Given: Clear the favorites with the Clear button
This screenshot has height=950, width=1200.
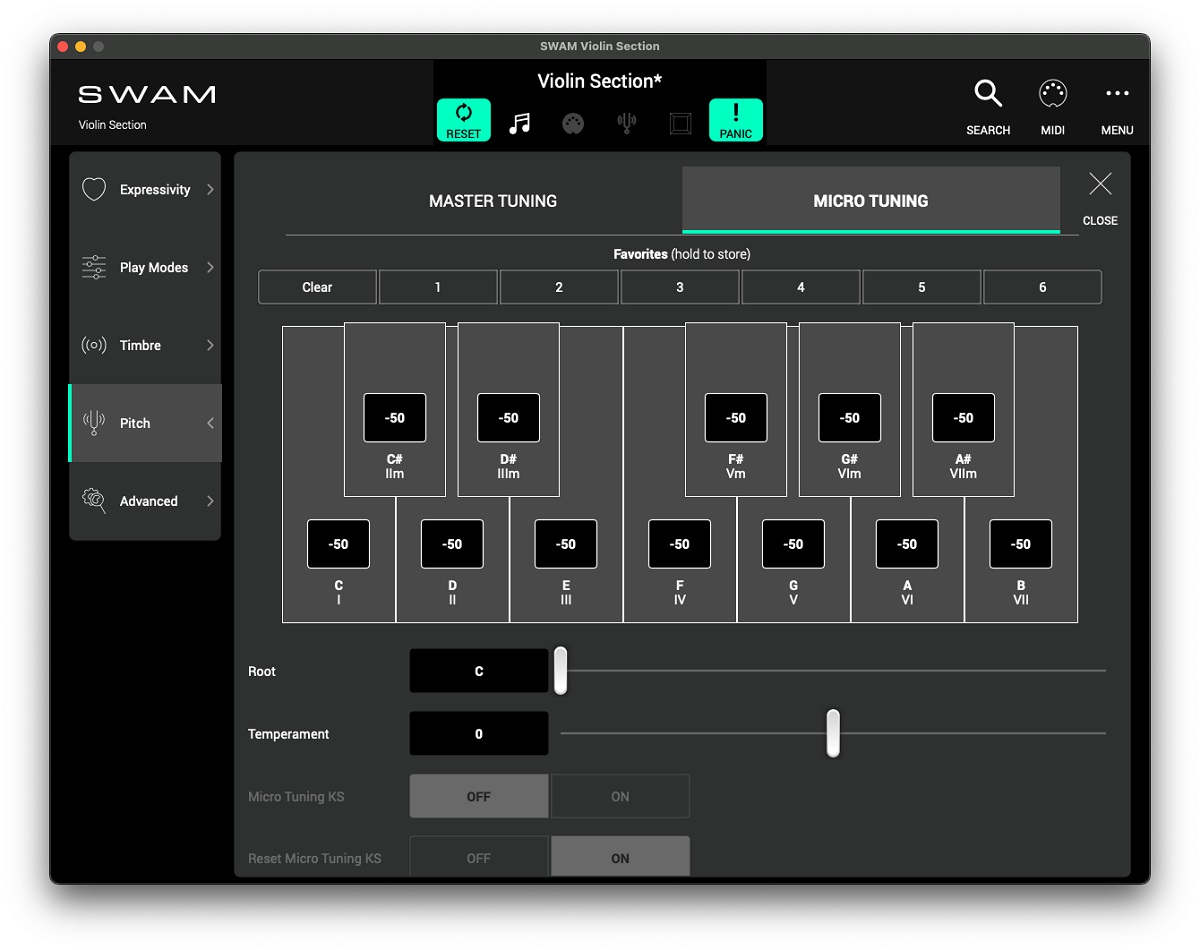Looking at the screenshot, I should click(317, 287).
